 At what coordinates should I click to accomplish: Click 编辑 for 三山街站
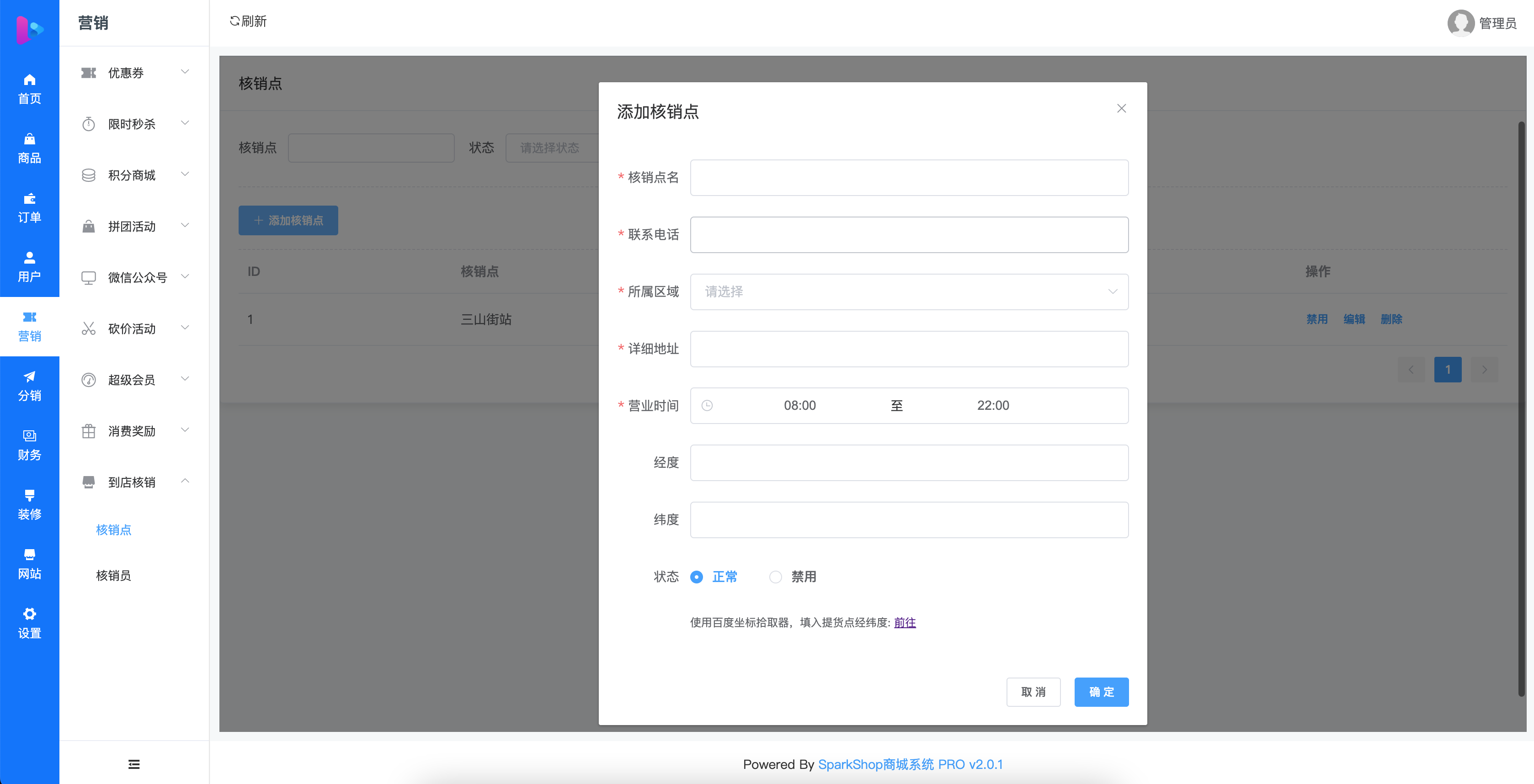1354,320
